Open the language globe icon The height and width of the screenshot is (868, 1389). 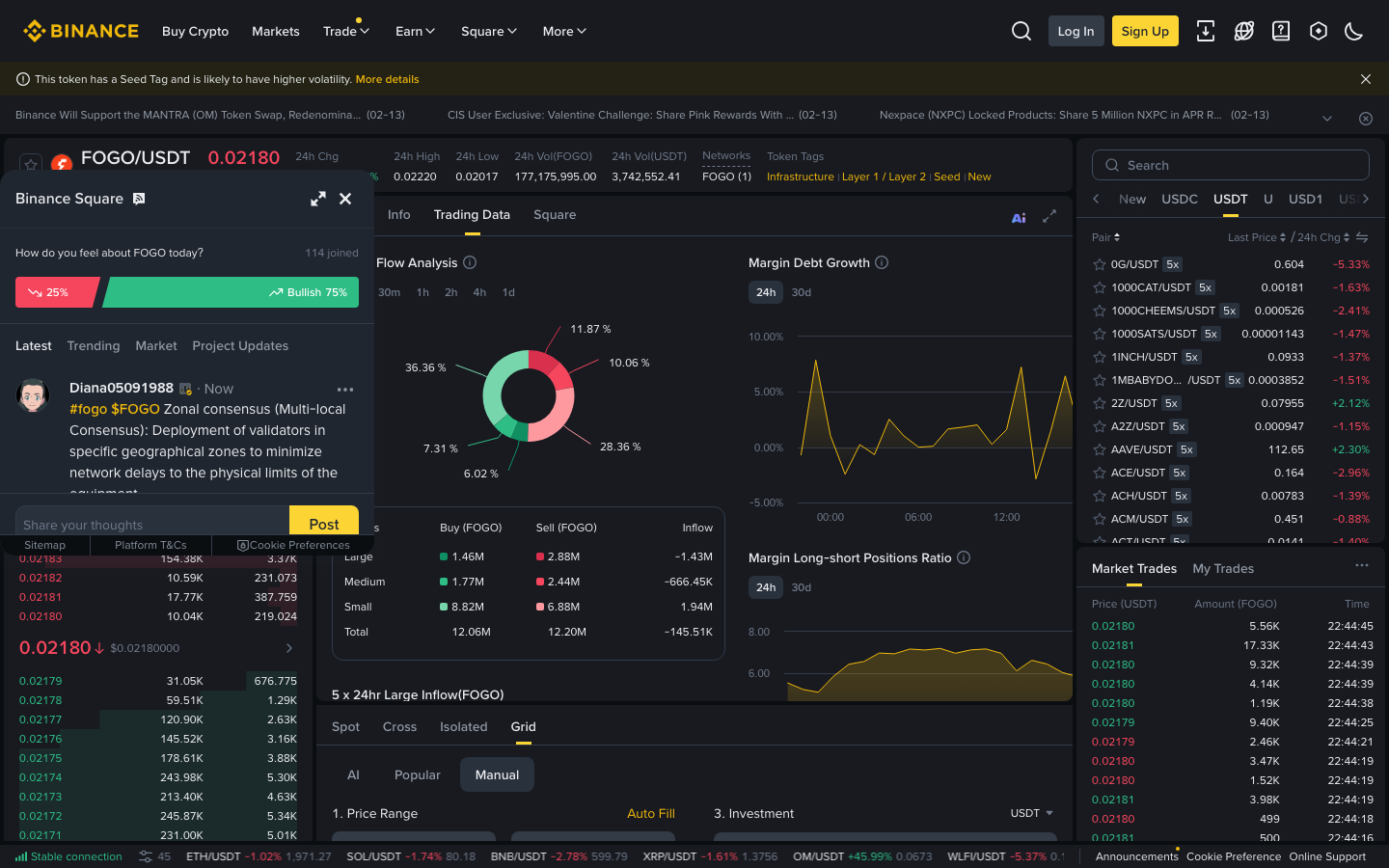(1244, 31)
